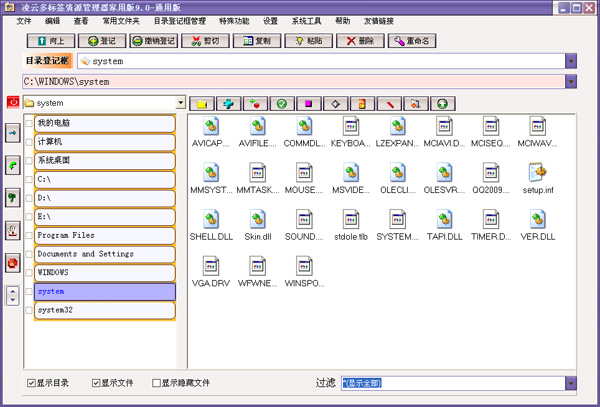Expand the system folder combo box
The height and width of the screenshot is (407, 600).
[181, 103]
